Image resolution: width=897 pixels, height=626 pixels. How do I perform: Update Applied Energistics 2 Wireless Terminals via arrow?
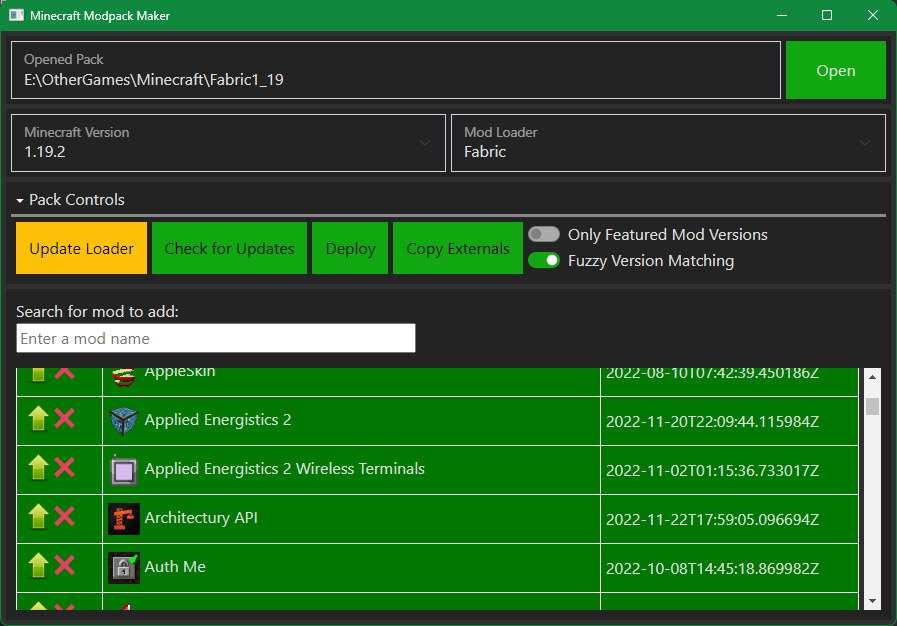click(x=38, y=467)
